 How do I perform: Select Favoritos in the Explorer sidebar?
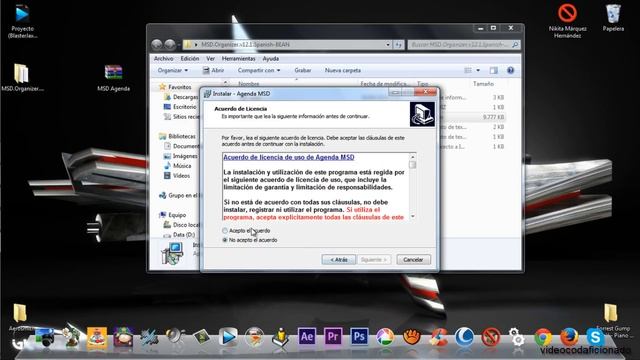[176, 87]
